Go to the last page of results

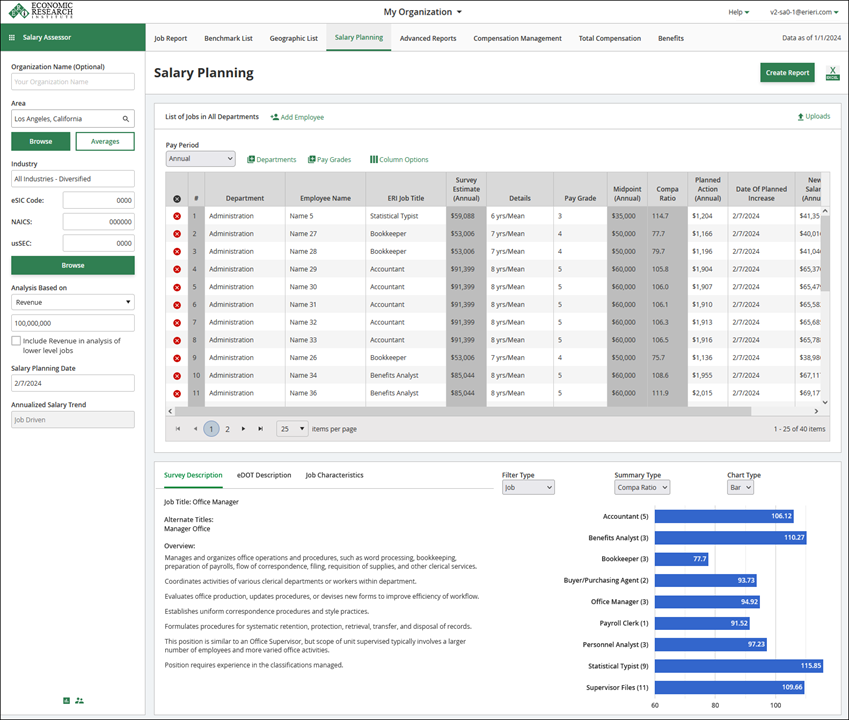click(261, 429)
